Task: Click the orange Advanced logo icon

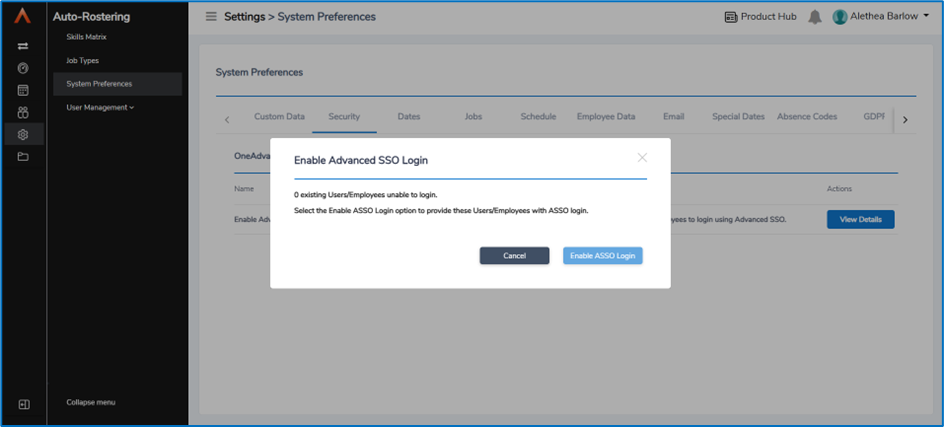Action: pos(23,17)
